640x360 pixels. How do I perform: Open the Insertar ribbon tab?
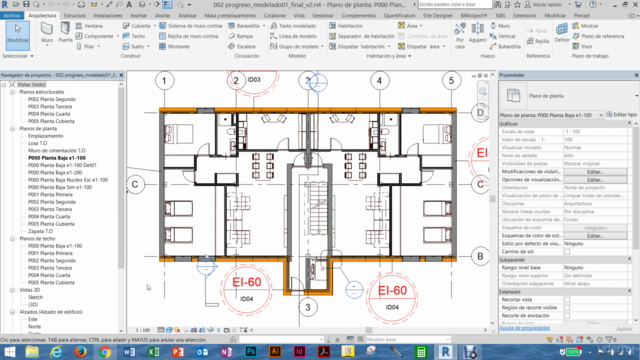click(139, 16)
